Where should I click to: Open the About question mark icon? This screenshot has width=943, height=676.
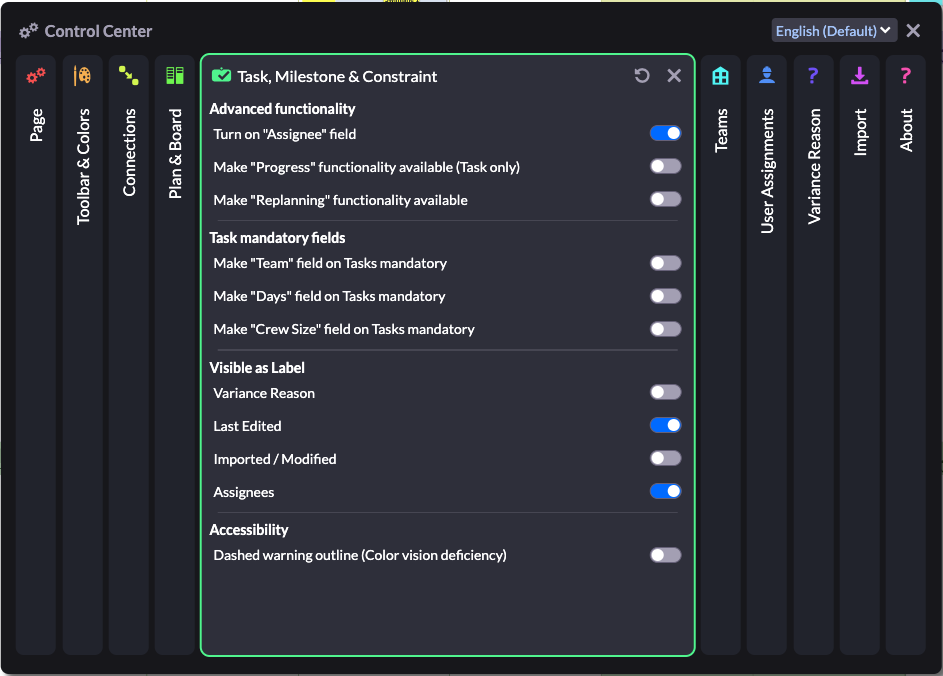click(x=905, y=75)
